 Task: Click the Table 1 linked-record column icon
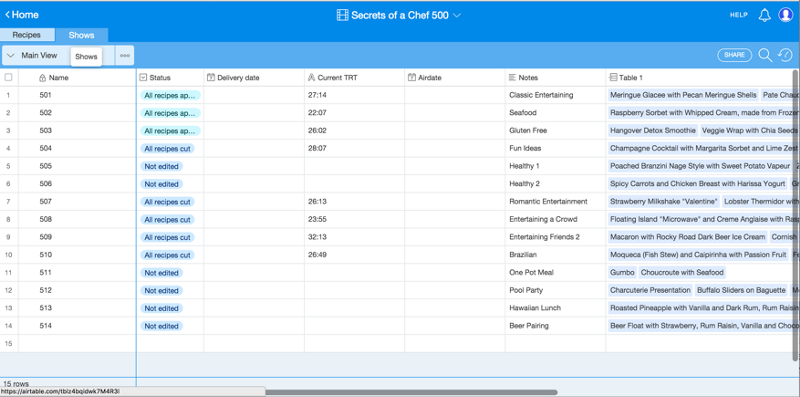click(x=613, y=78)
